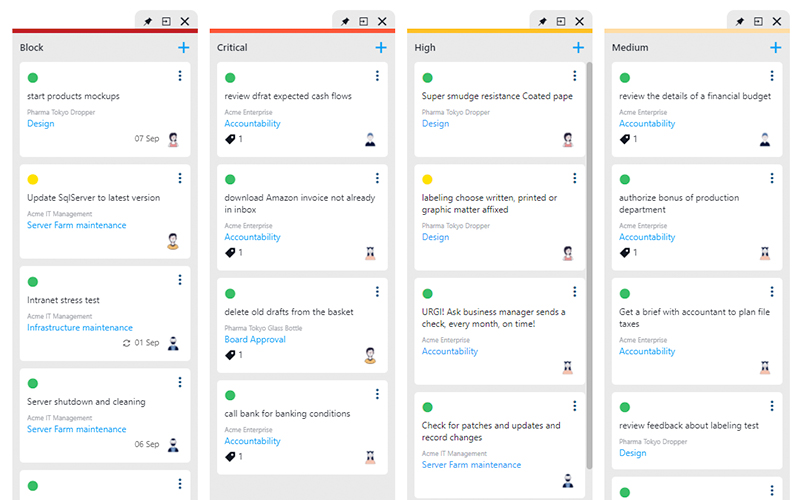Toggle yellow status dot on labeling card
This screenshot has height=500, width=800.
(428, 180)
